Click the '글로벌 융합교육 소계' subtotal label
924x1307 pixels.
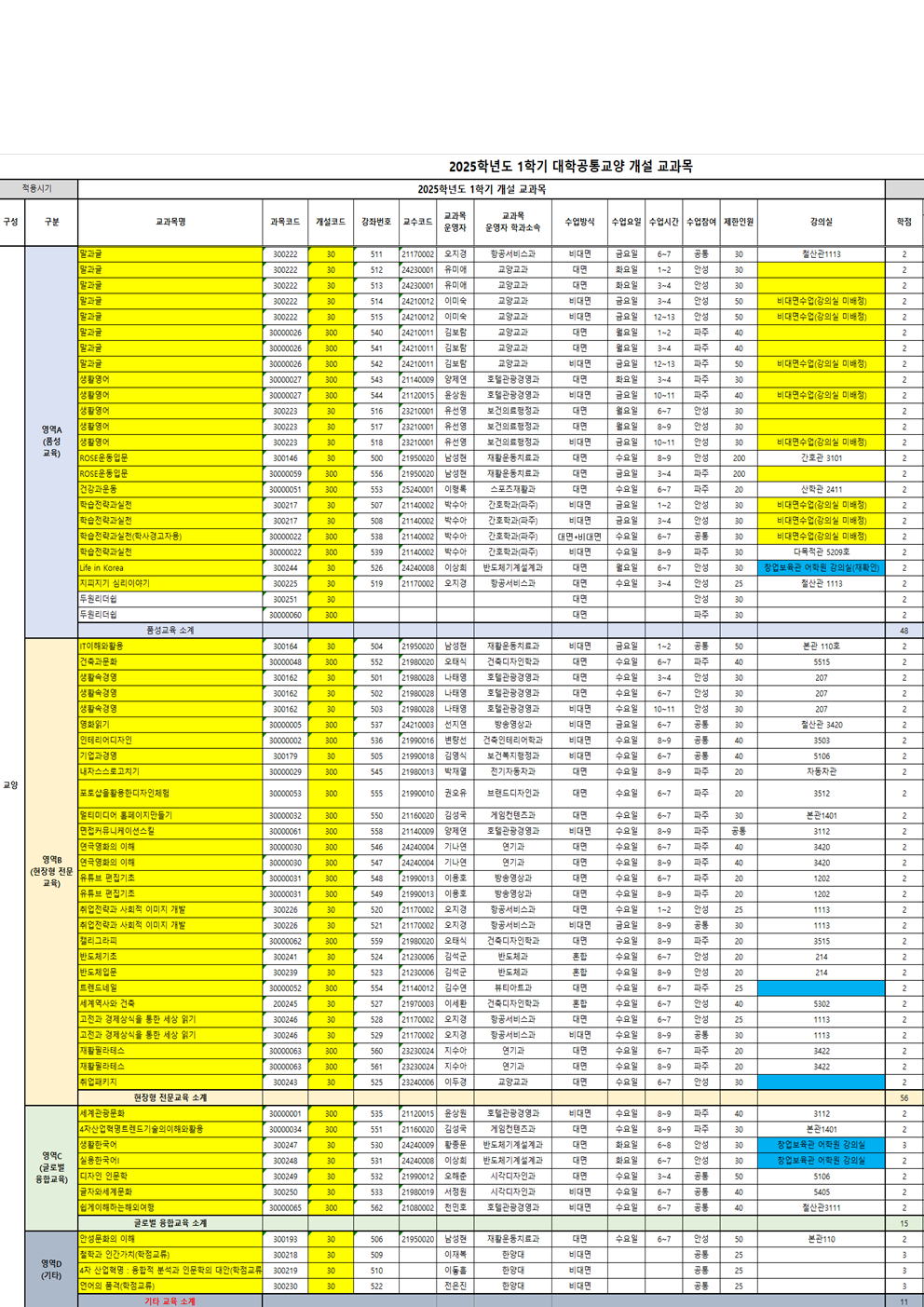coord(170,1223)
